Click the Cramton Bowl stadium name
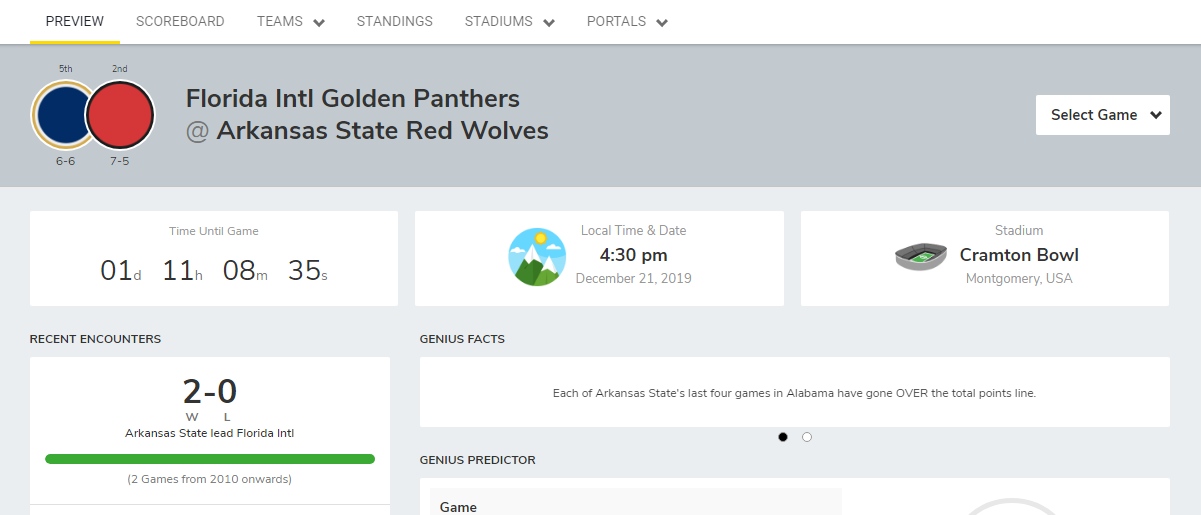The image size is (1201, 515). click(x=1019, y=255)
